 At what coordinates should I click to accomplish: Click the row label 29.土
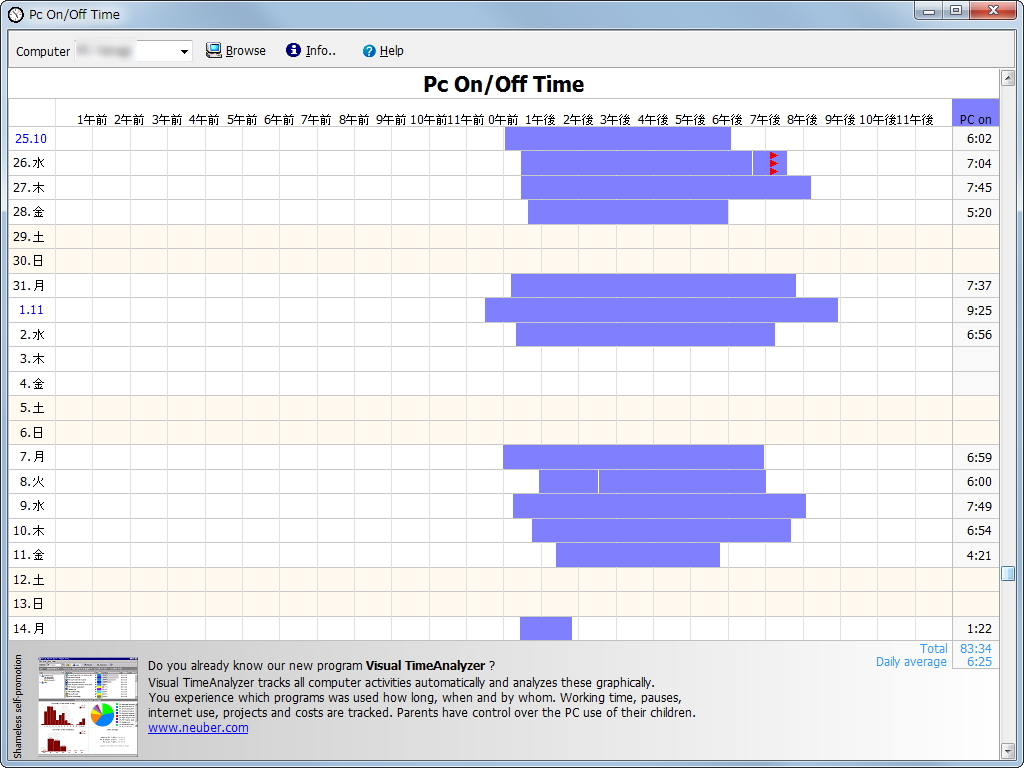(x=29, y=236)
